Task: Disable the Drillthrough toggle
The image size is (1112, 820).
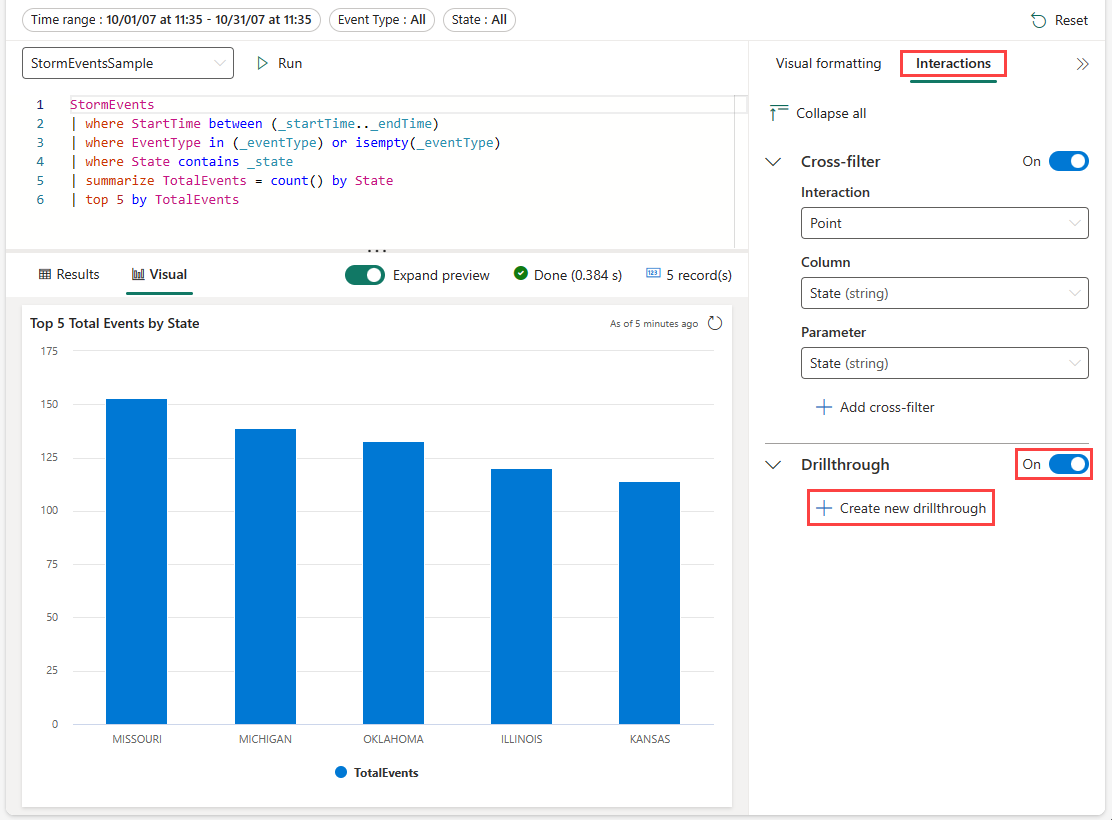Action: click(1068, 464)
